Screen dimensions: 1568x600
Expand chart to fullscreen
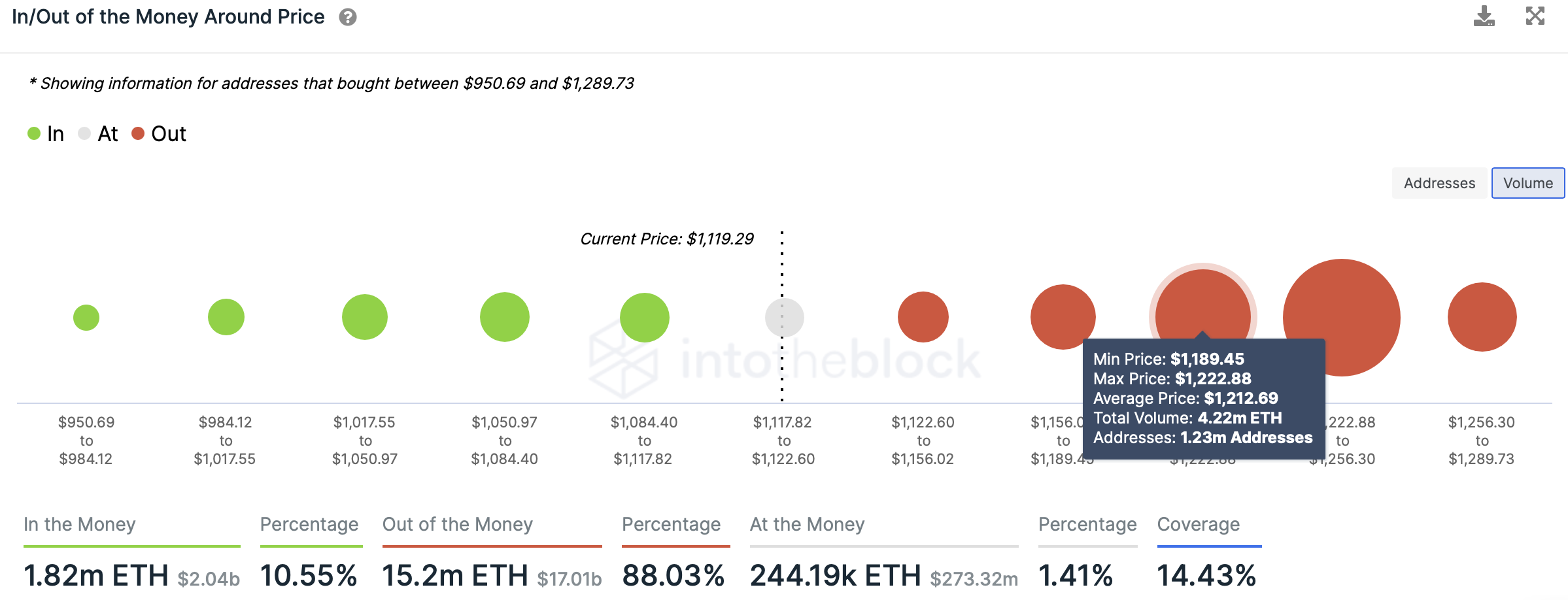[x=1535, y=16]
